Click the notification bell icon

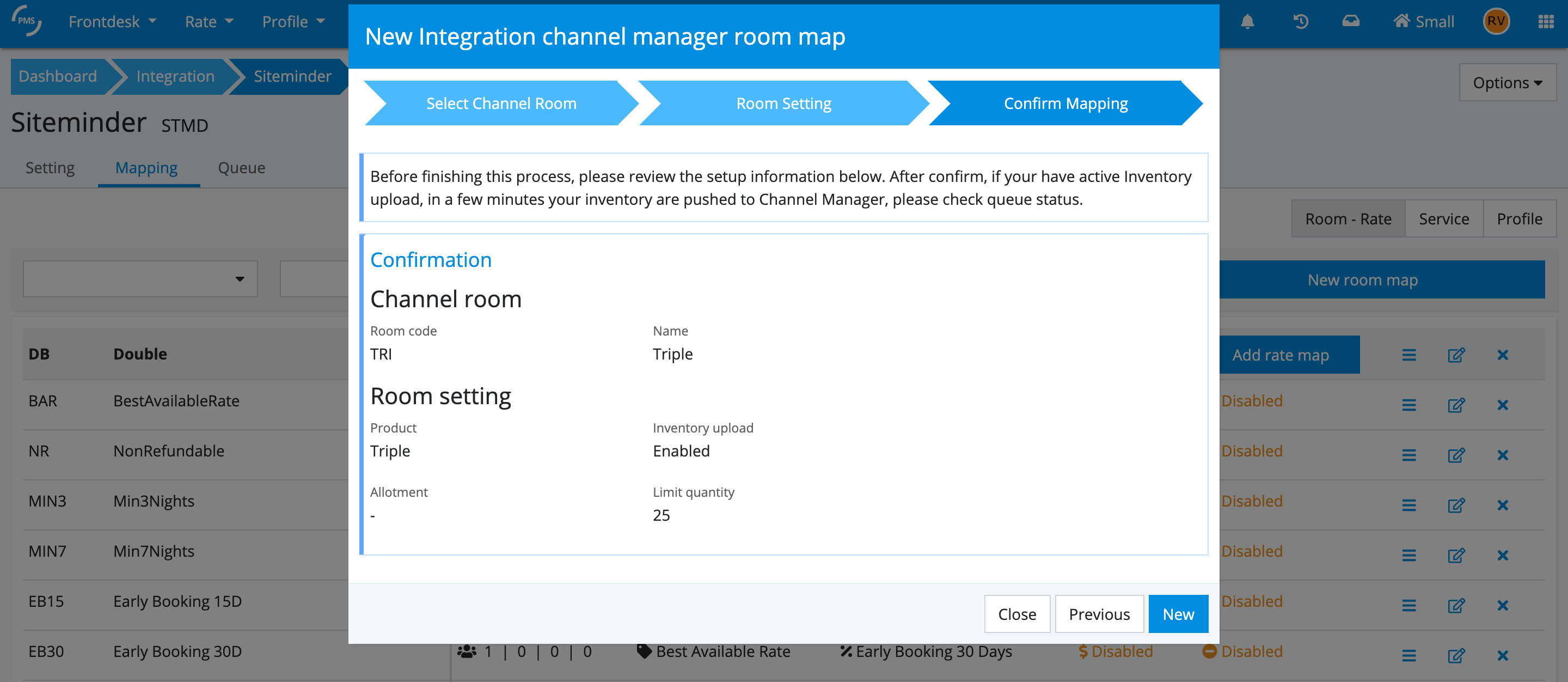pyautogui.click(x=1247, y=22)
